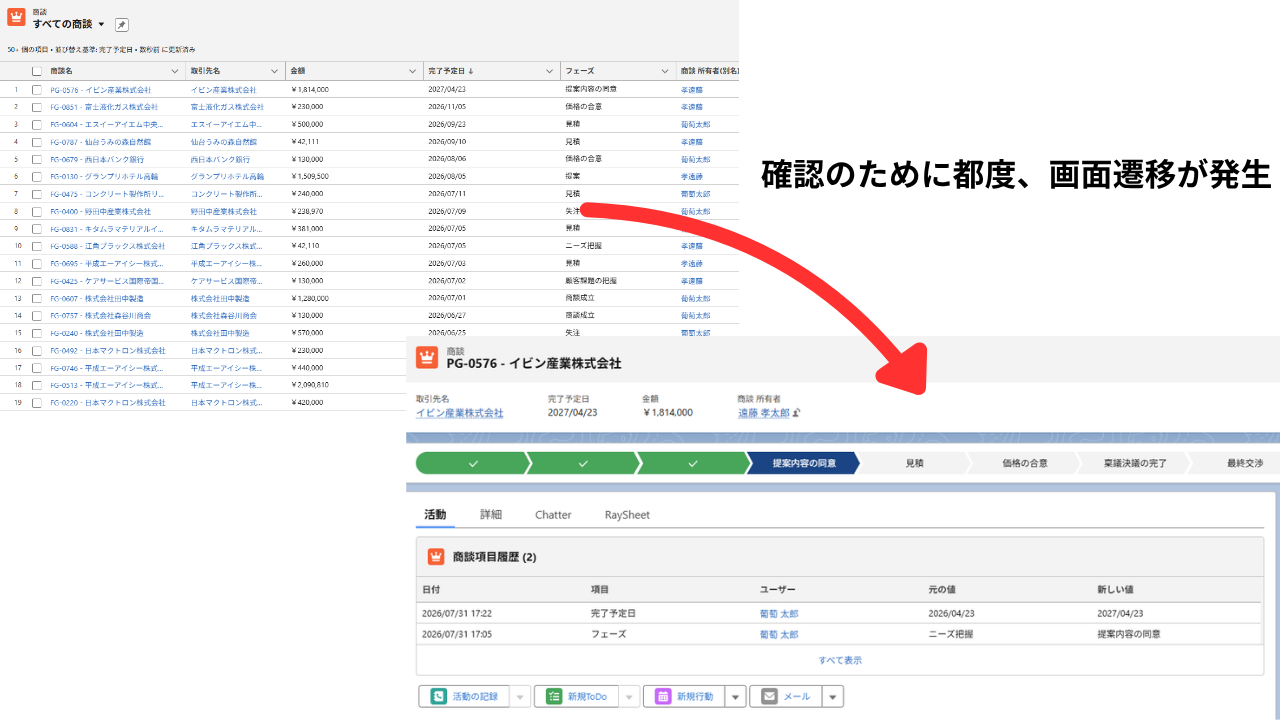Click the ¥2,090,810 amount cell
Image resolution: width=1280 pixels, height=720 pixels.
point(310,385)
